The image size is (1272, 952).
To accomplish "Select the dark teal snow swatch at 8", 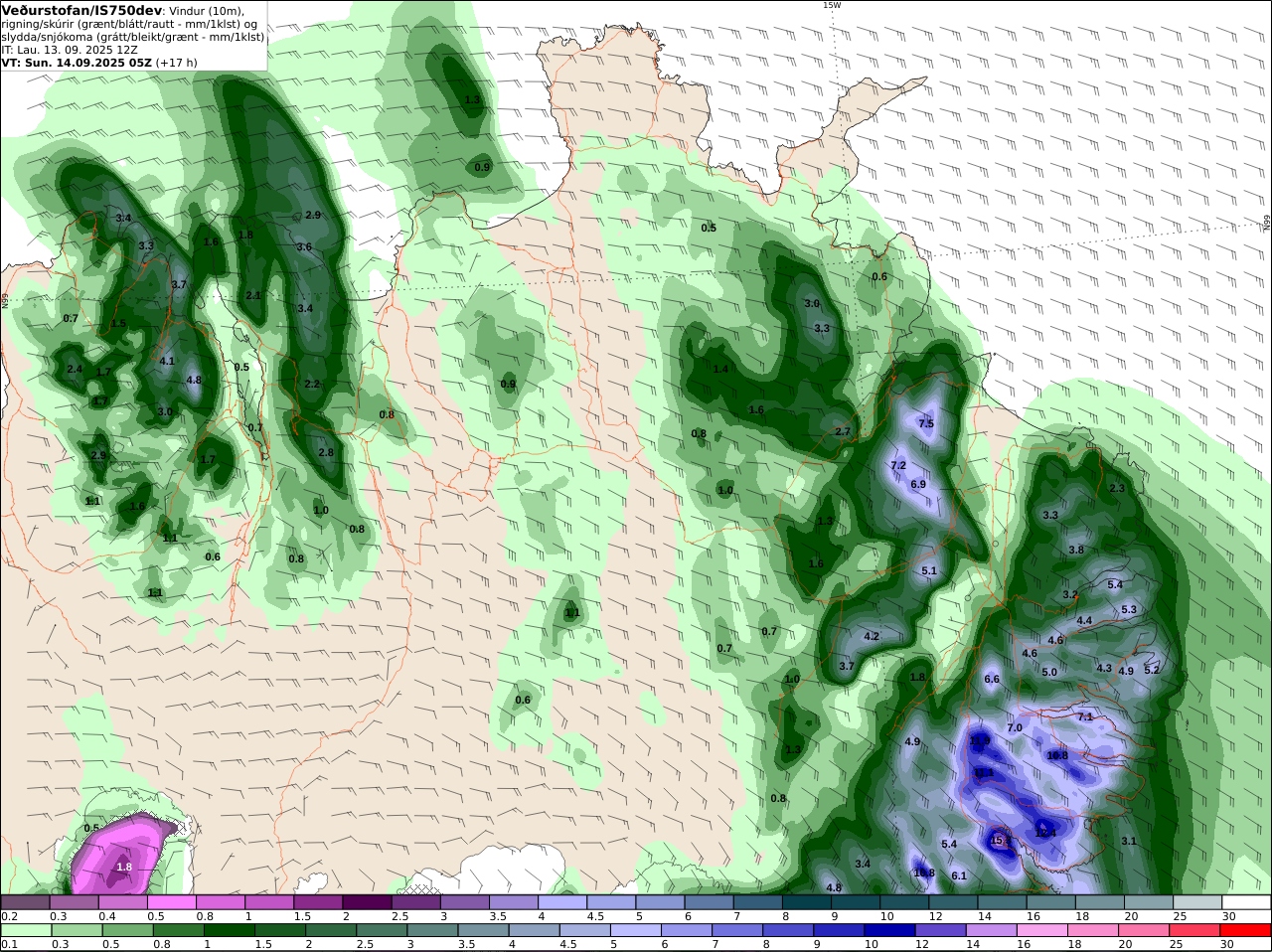I will pos(807,902).
